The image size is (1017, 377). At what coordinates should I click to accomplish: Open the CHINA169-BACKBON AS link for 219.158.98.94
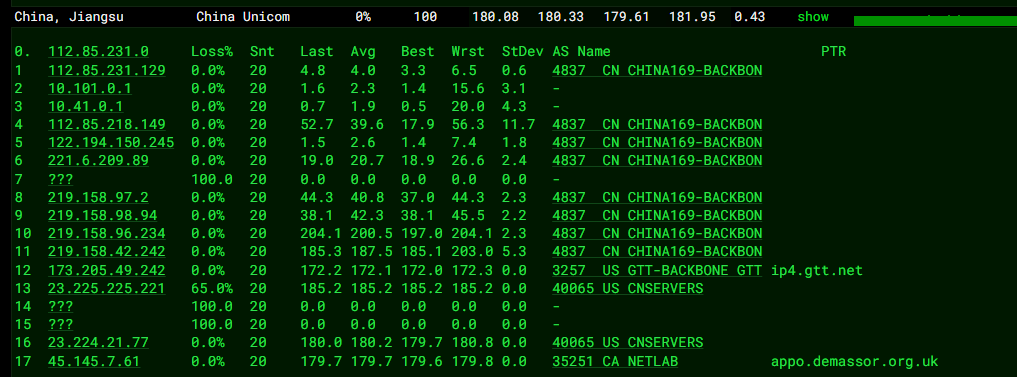[x=657, y=215]
